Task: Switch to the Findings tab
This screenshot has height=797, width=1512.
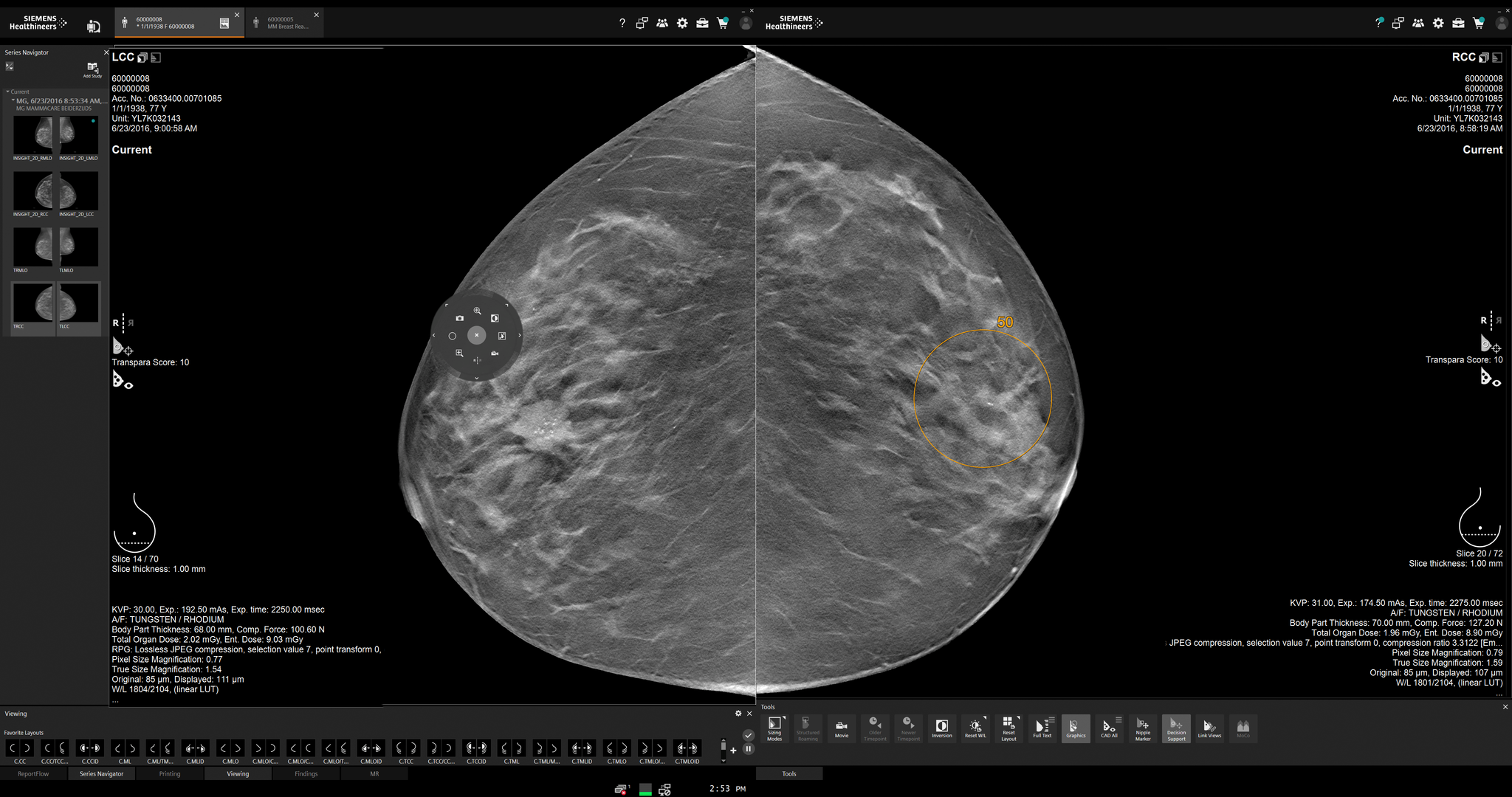Action: tap(306, 773)
